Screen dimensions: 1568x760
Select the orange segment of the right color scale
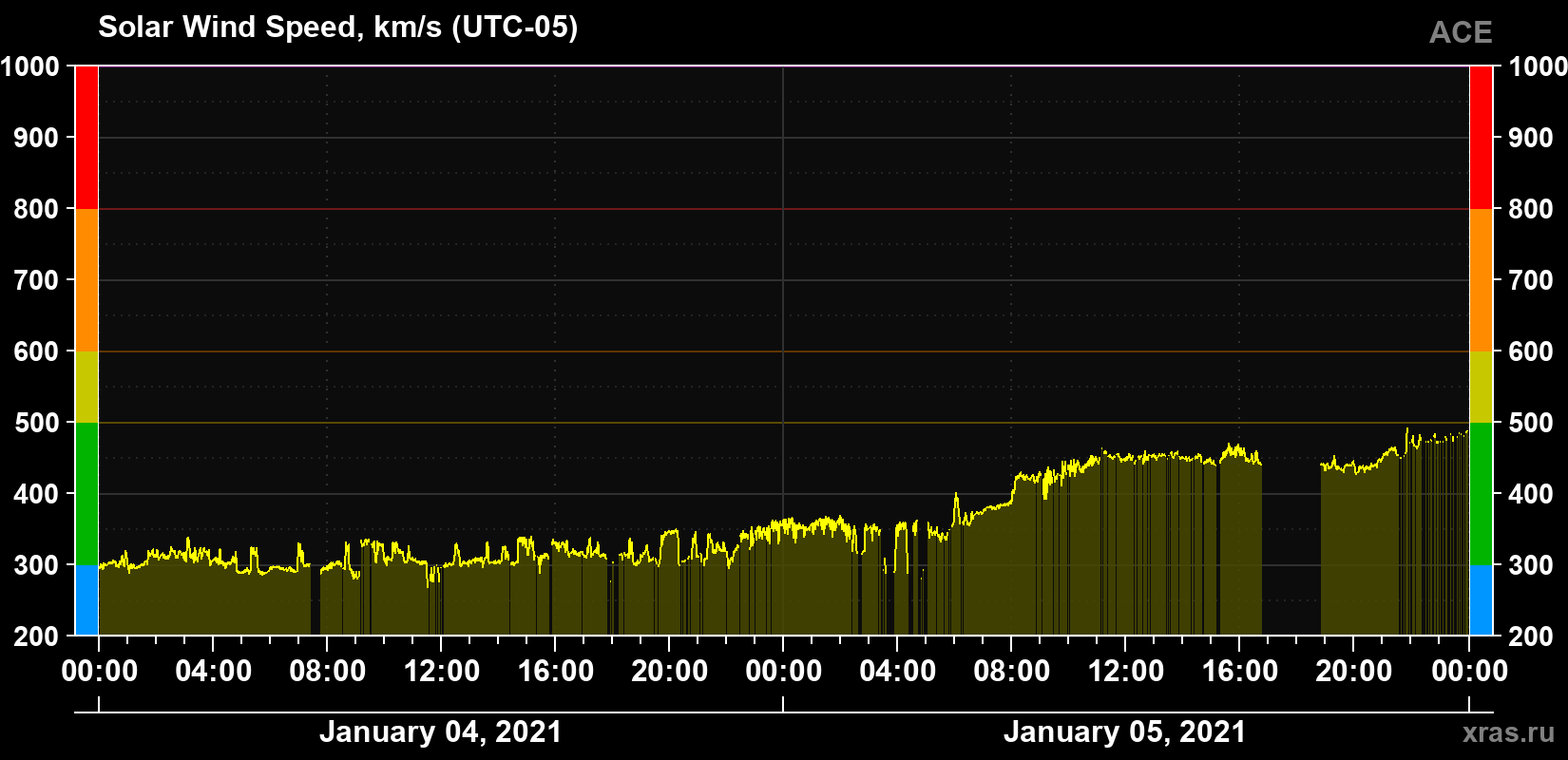point(1481,280)
